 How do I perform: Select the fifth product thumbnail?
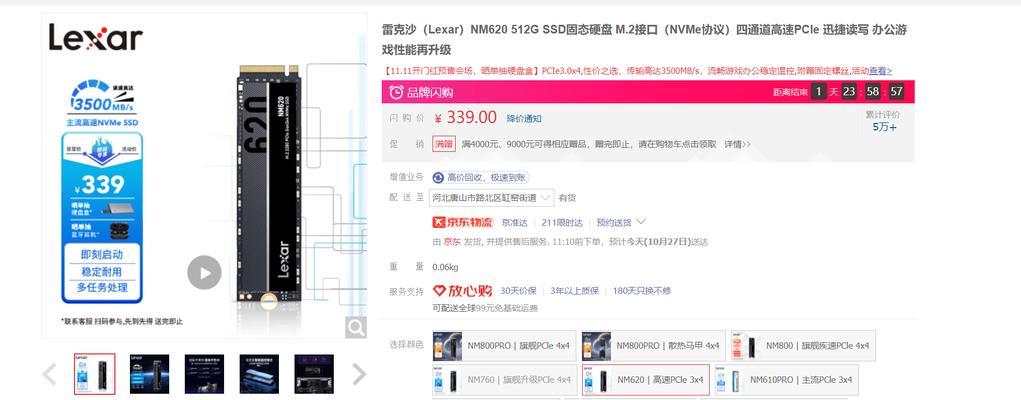[314, 374]
